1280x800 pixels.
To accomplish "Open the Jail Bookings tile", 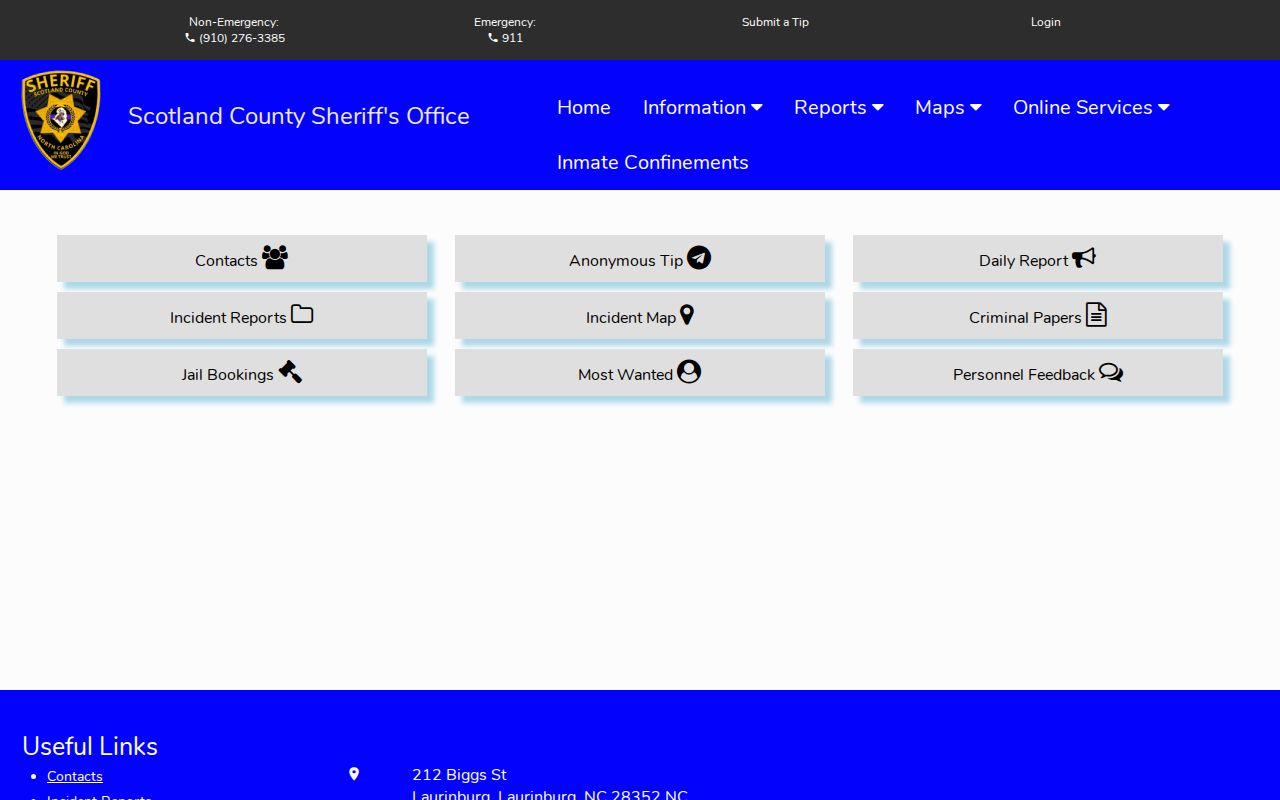I will (242, 372).
